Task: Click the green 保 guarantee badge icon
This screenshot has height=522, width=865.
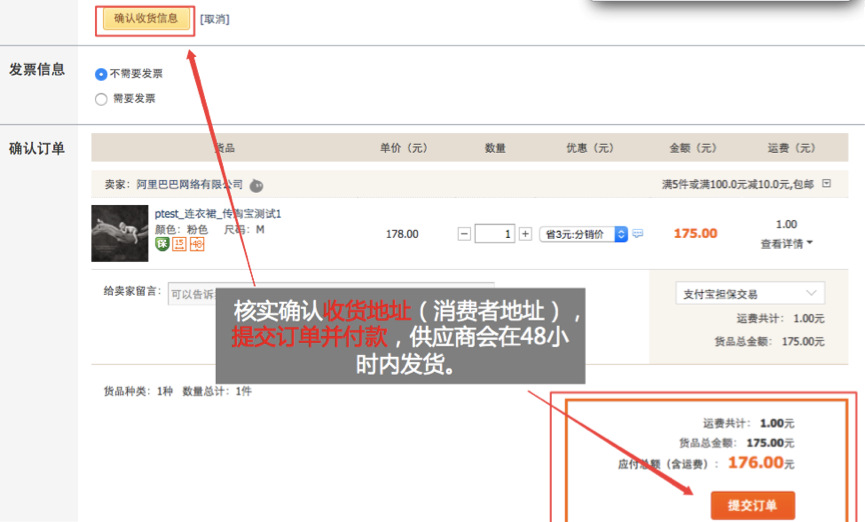Action: 162,244
